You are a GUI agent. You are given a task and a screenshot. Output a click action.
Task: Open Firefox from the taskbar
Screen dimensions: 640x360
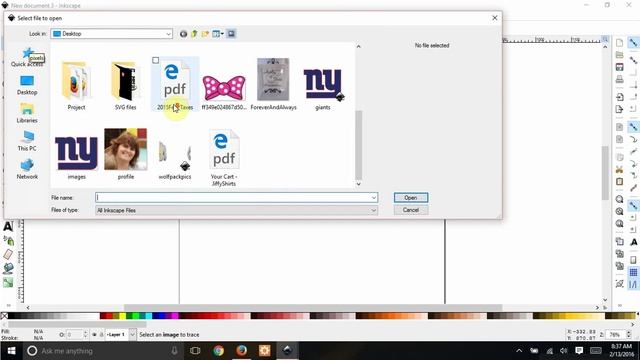[242, 351]
